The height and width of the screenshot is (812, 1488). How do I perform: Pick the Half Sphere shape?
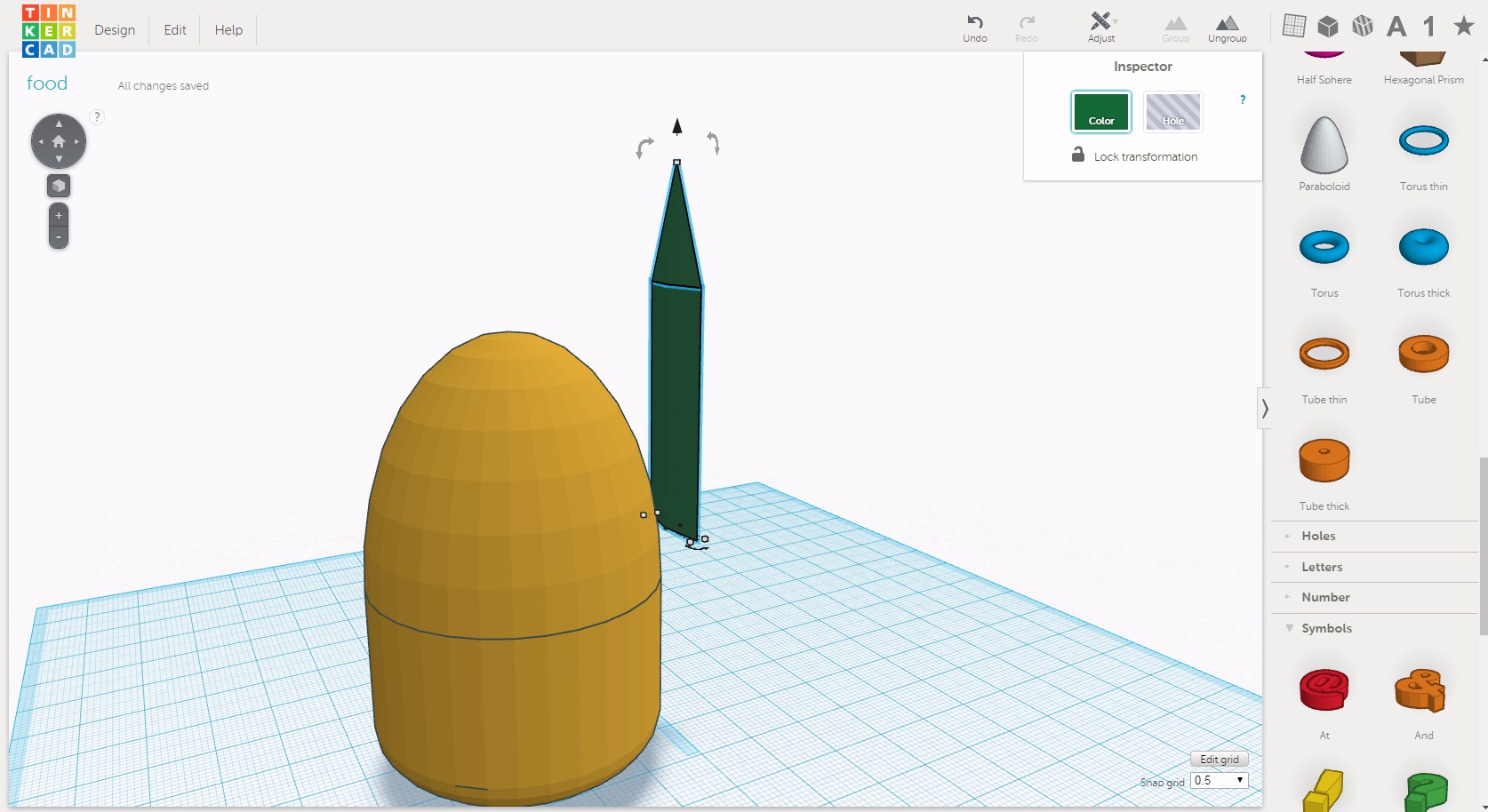point(1324,69)
